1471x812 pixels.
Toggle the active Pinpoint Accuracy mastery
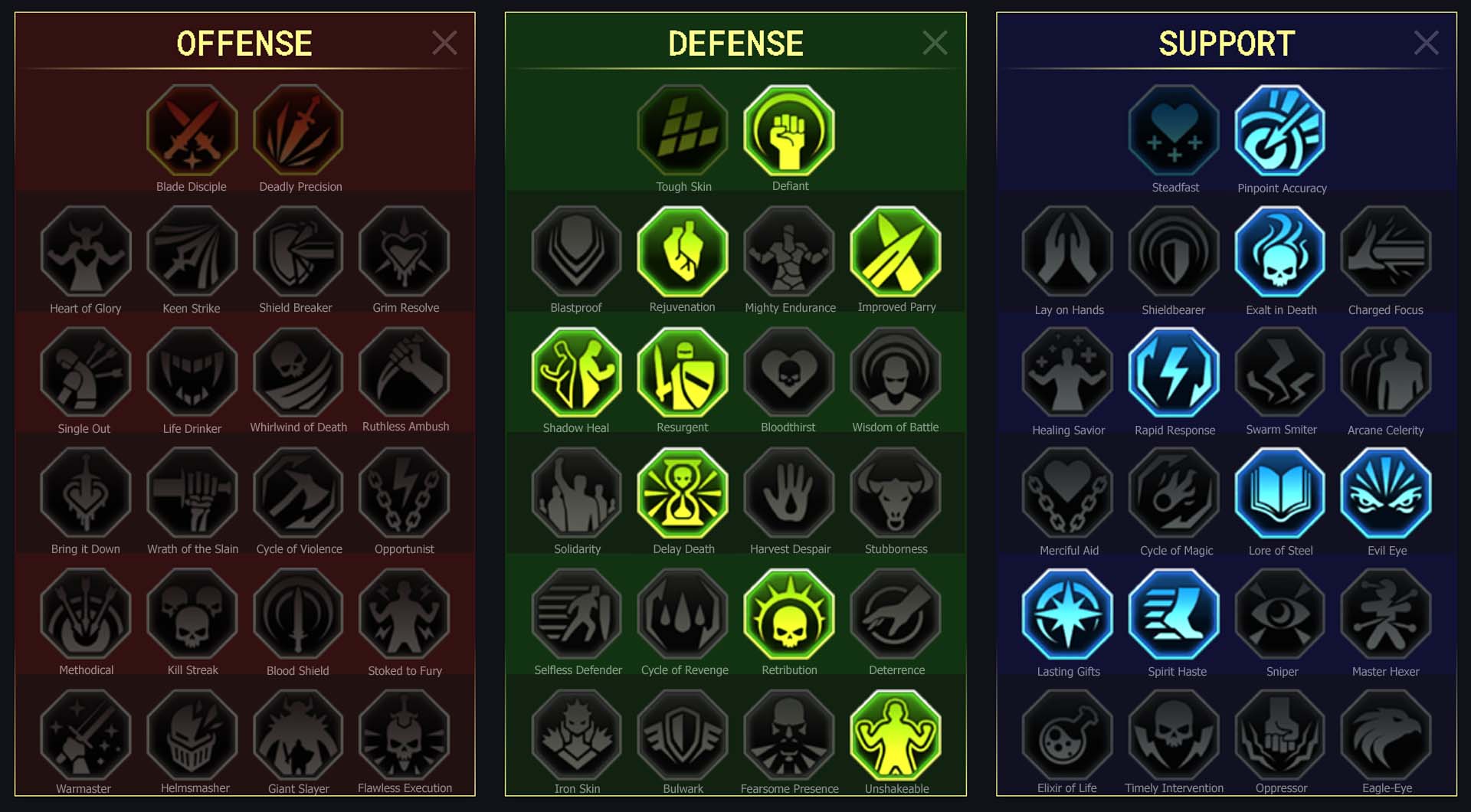(1280, 130)
